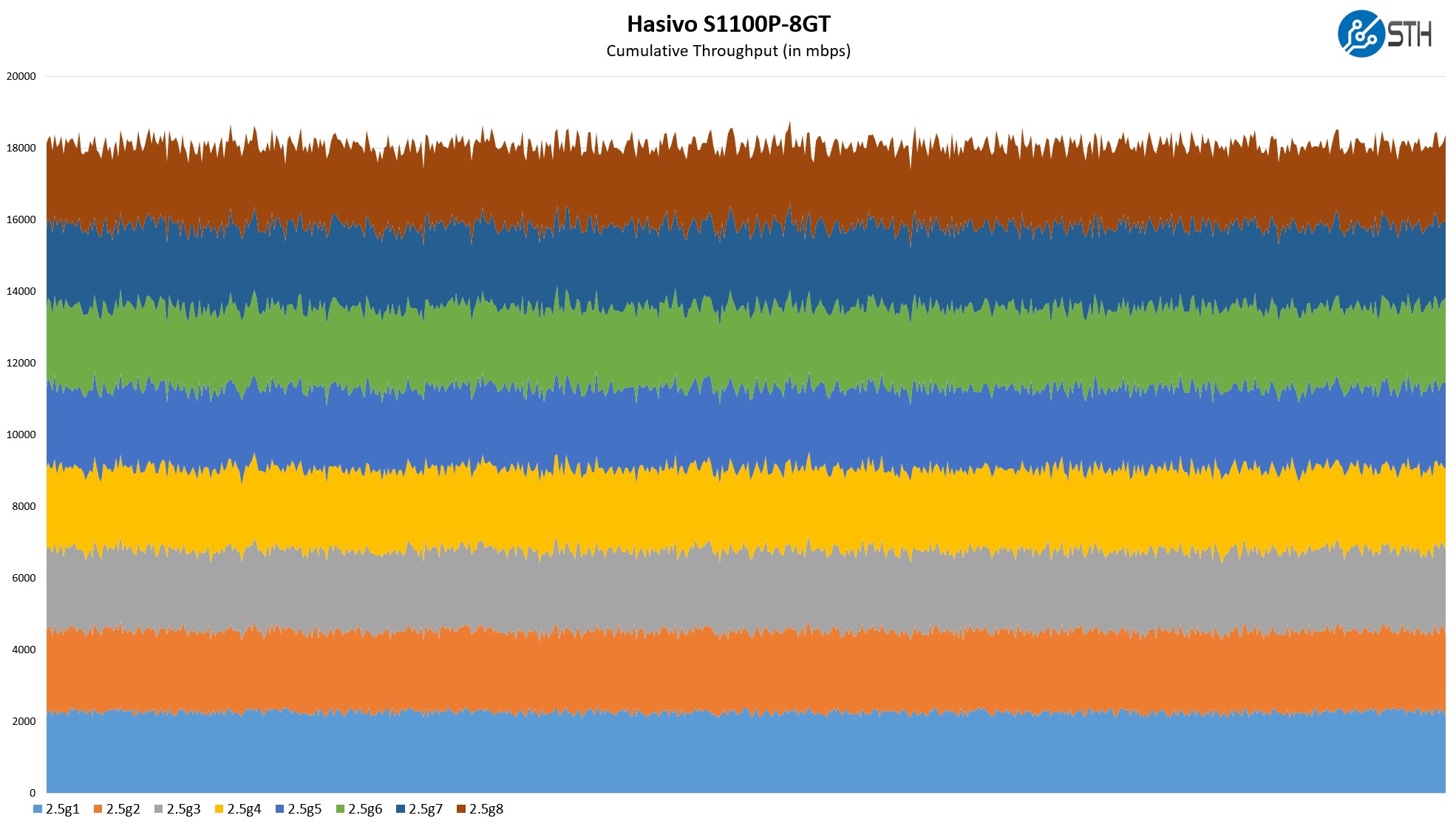
Task: Click the 2.5g5 legend label
Action: (305, 809)
